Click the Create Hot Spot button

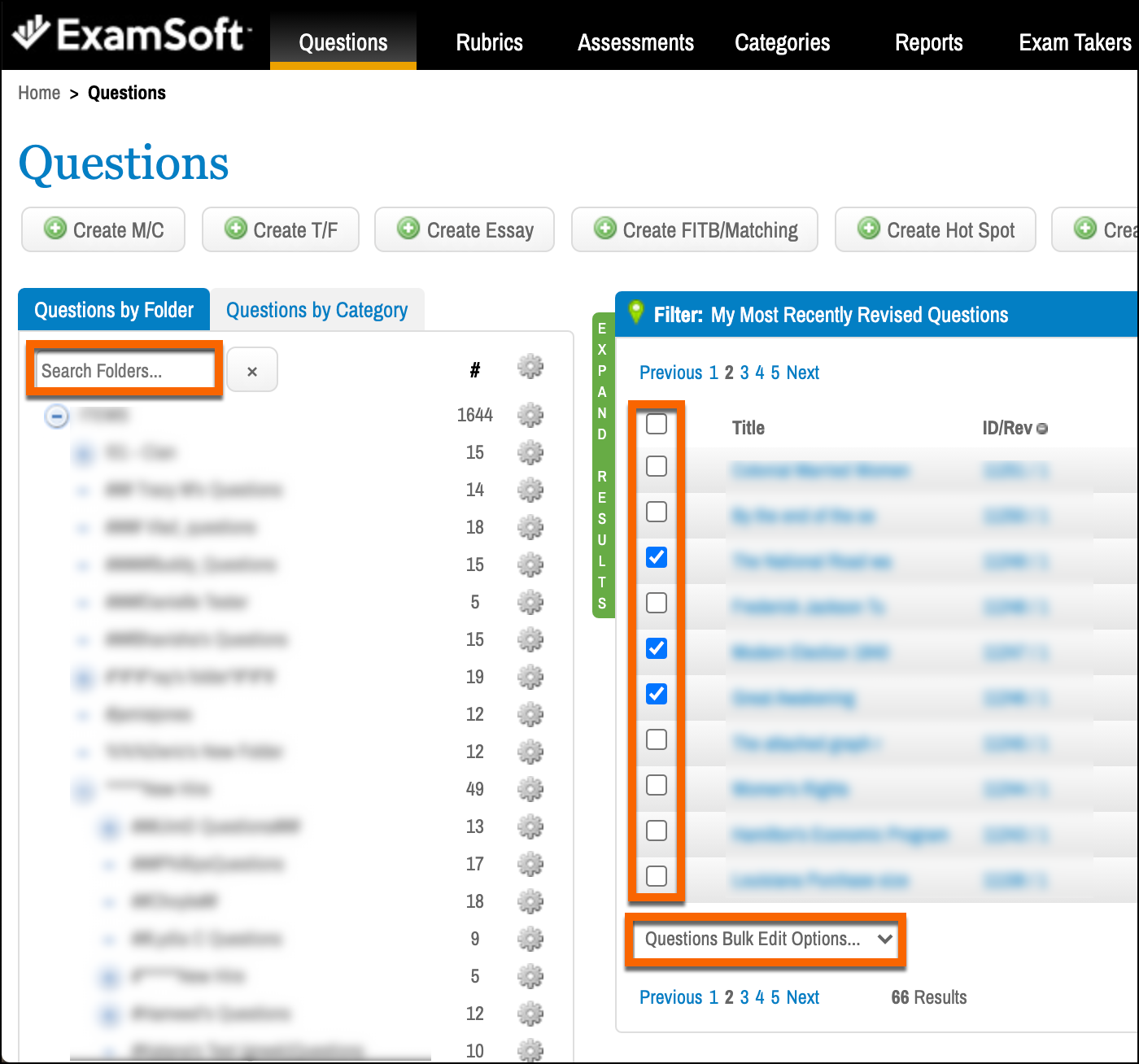pos(936,229)
